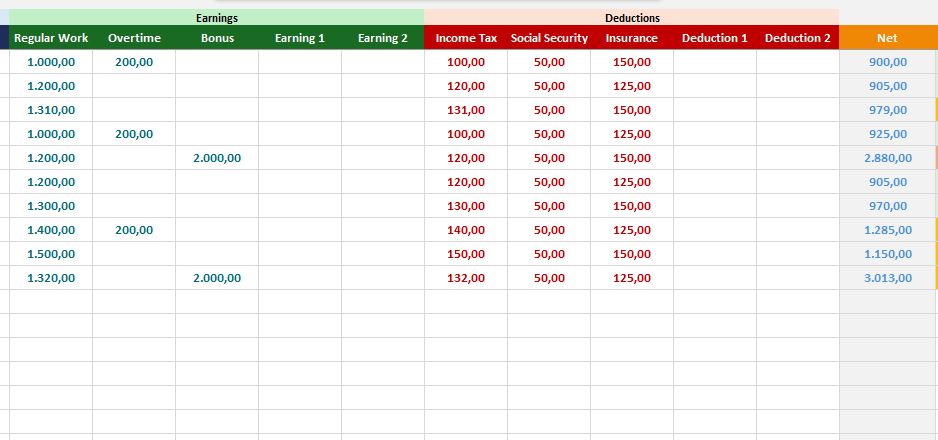Select the Income Tax column header
Screen dimensions: 938x440
click(x=466, y=38)
